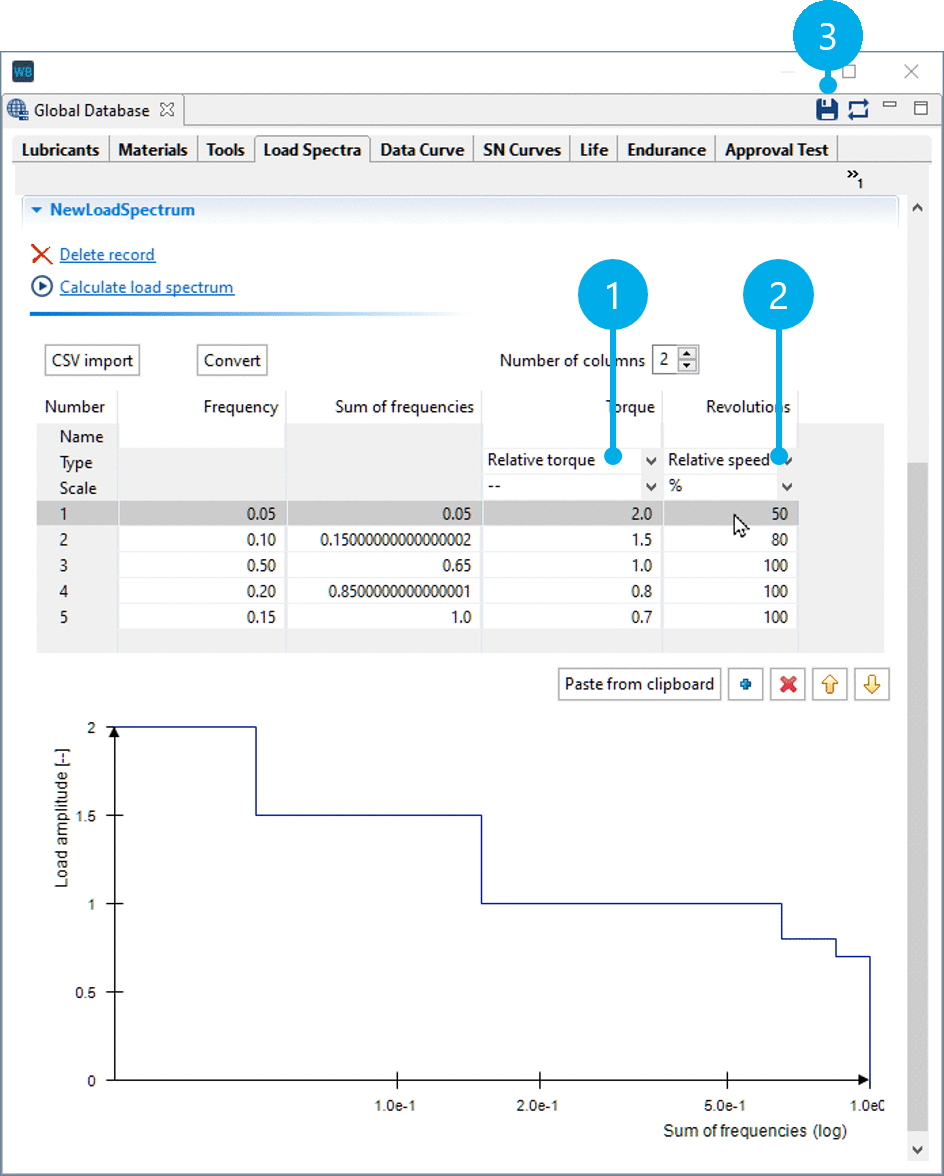This screenshot has width=944, height=1176.
Task: Open the Endurance tab
Action: tap(665, 148)
